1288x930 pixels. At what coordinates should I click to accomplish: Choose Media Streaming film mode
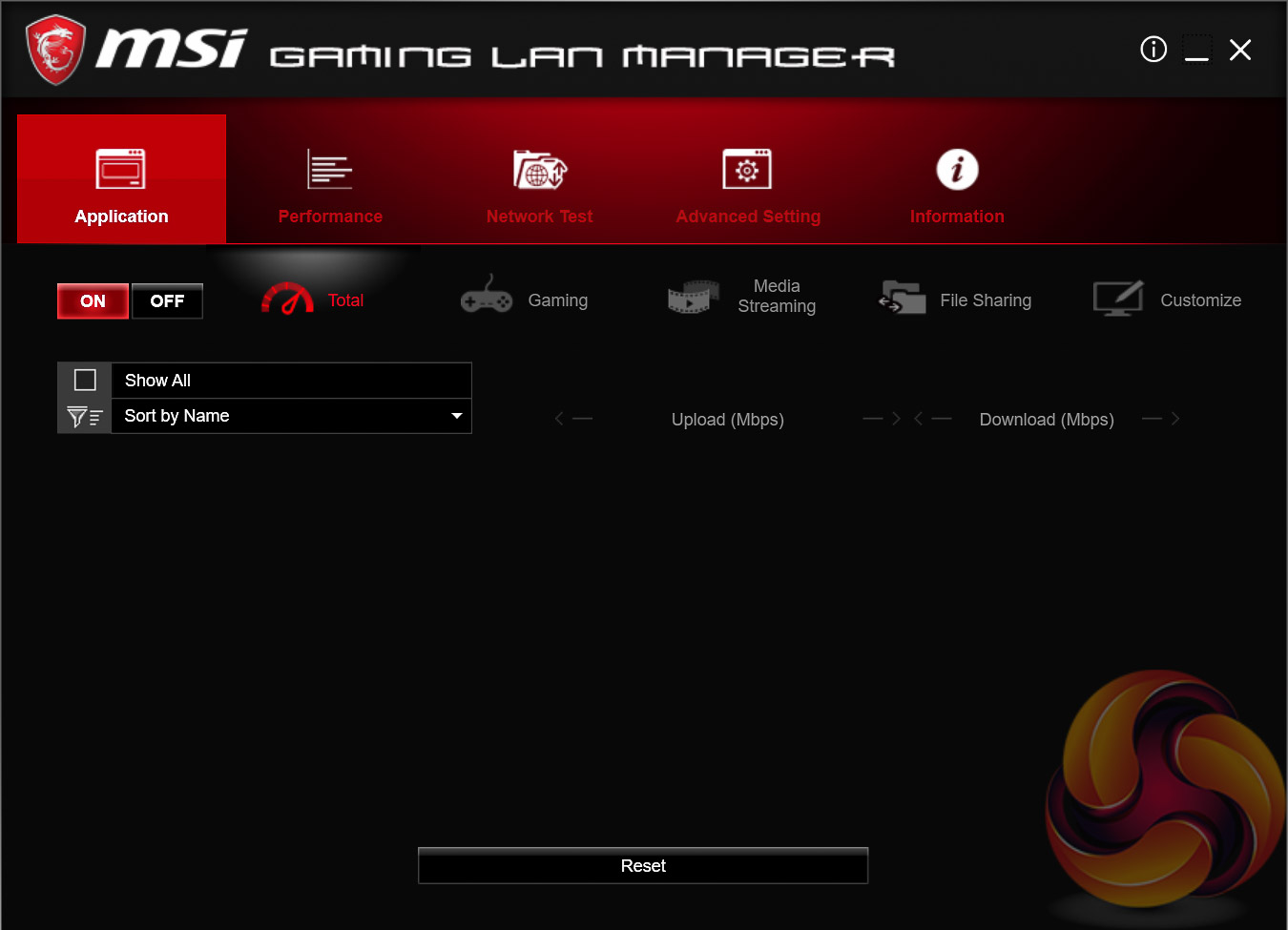[741, 297]
